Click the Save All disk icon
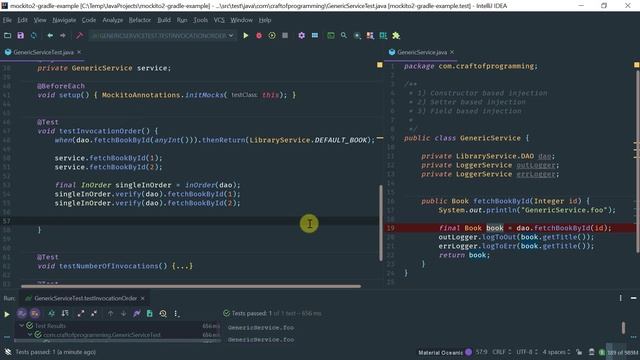 click(x=20, y=36)
